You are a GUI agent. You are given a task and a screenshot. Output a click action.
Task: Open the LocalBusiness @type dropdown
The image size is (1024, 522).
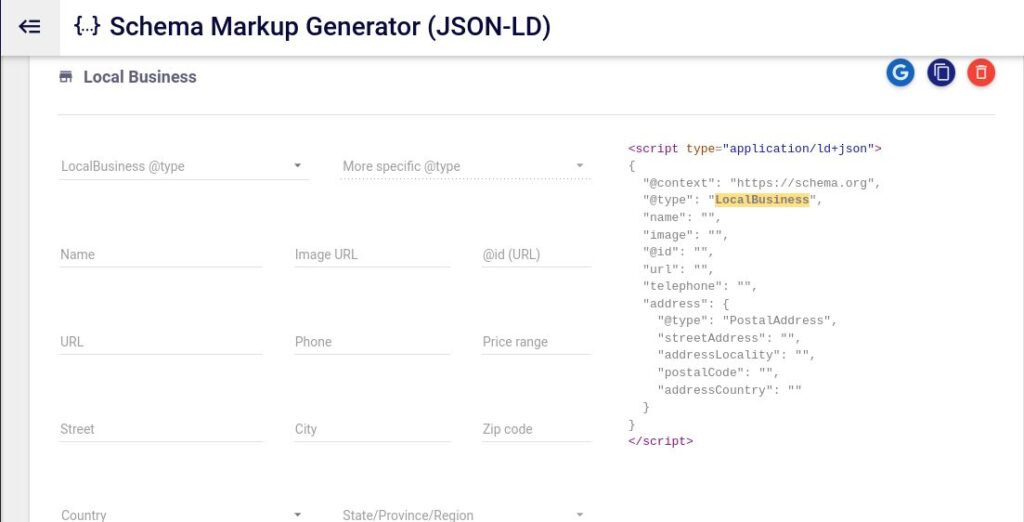(184, 166)
